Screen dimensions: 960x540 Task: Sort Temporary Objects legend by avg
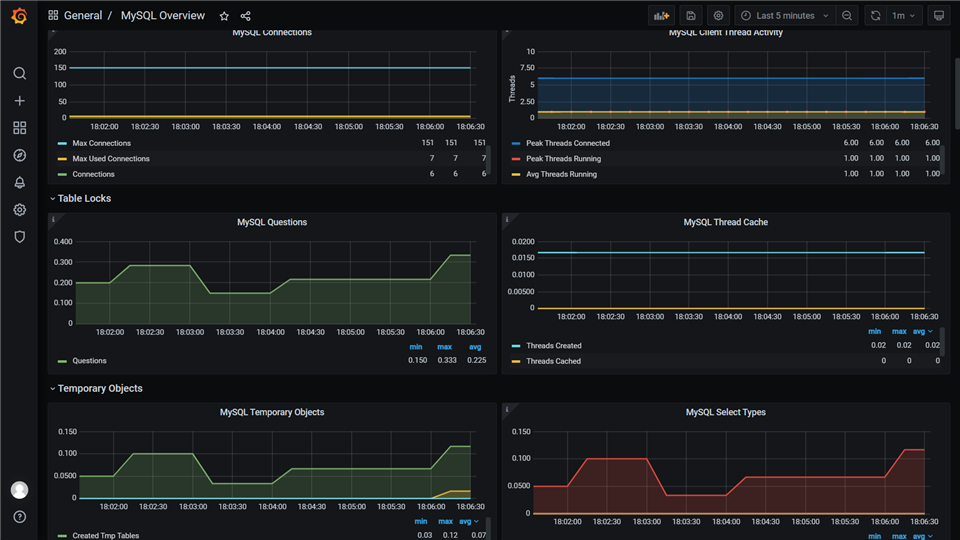pos(468,522)
